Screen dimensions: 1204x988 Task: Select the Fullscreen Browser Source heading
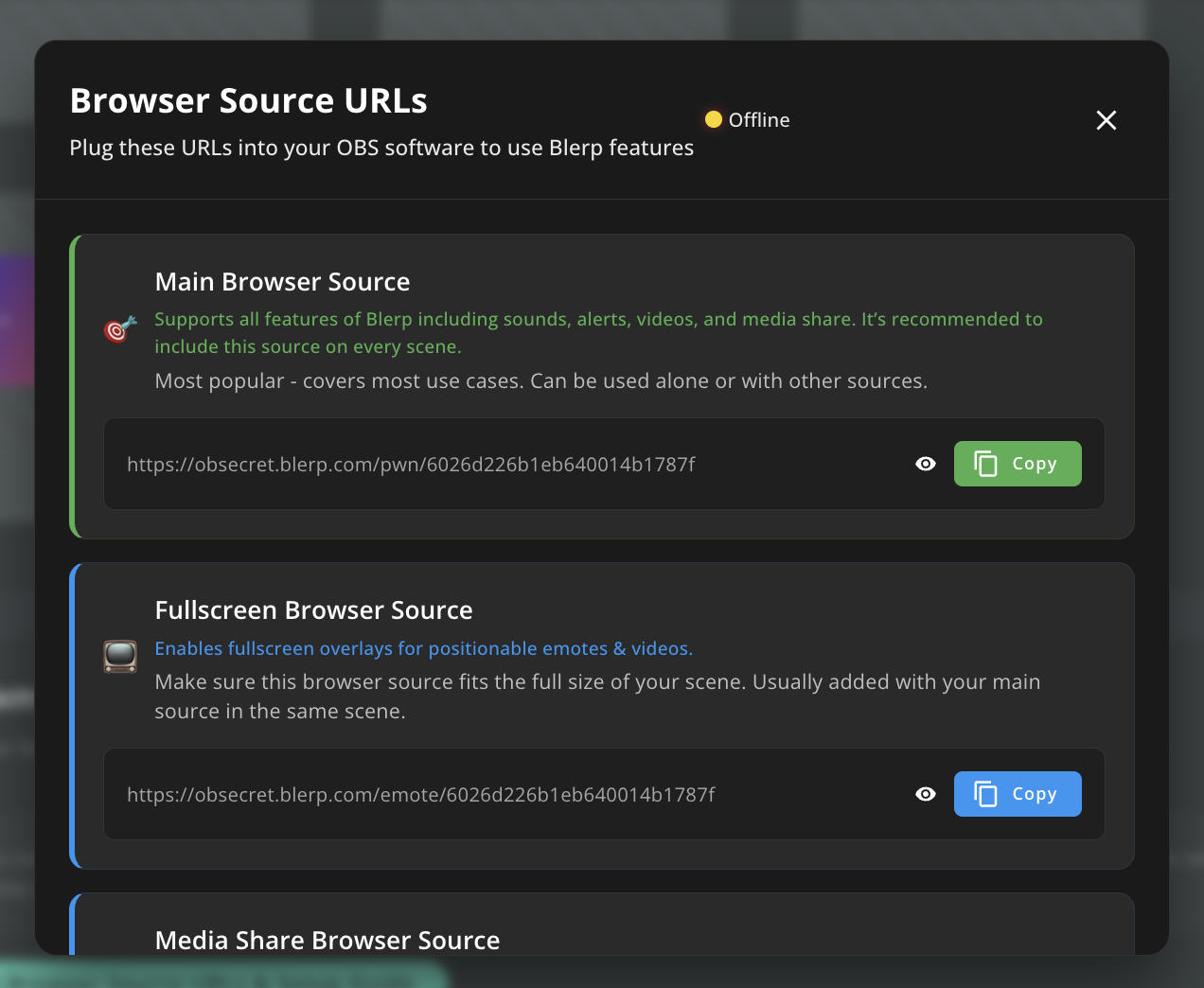tap(313, 610)
